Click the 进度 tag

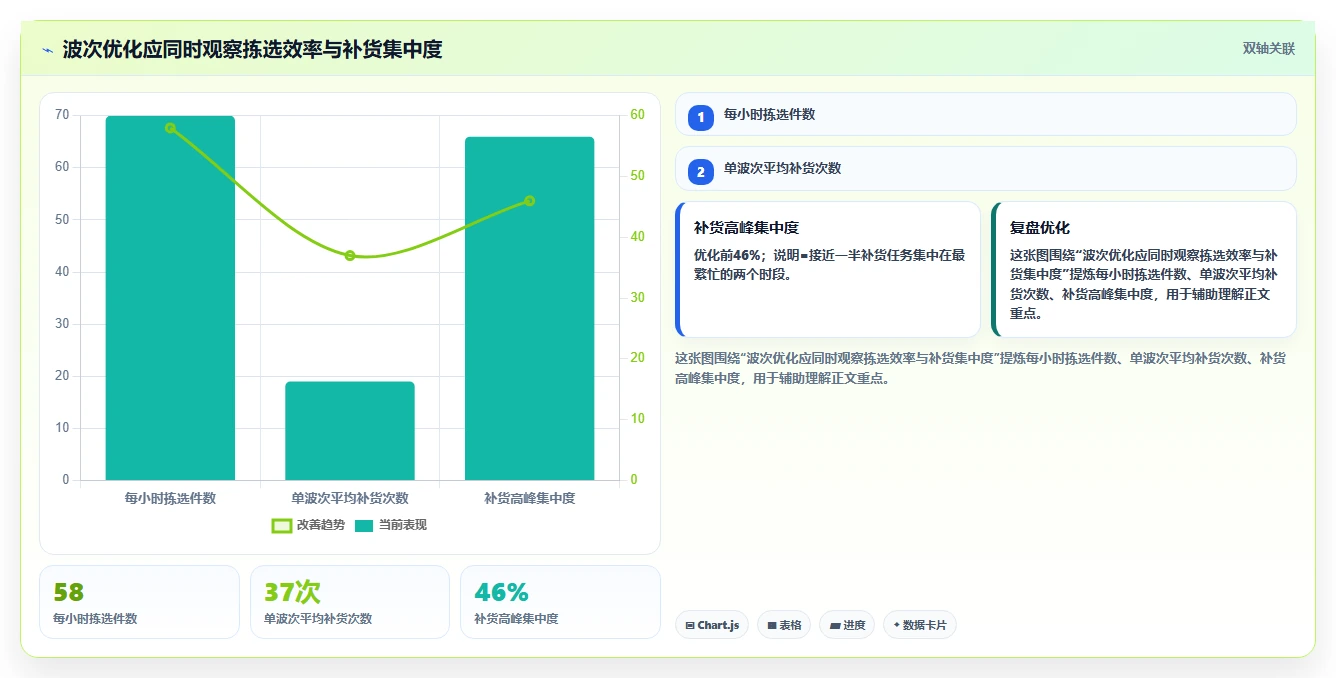(x=847, y=625)
